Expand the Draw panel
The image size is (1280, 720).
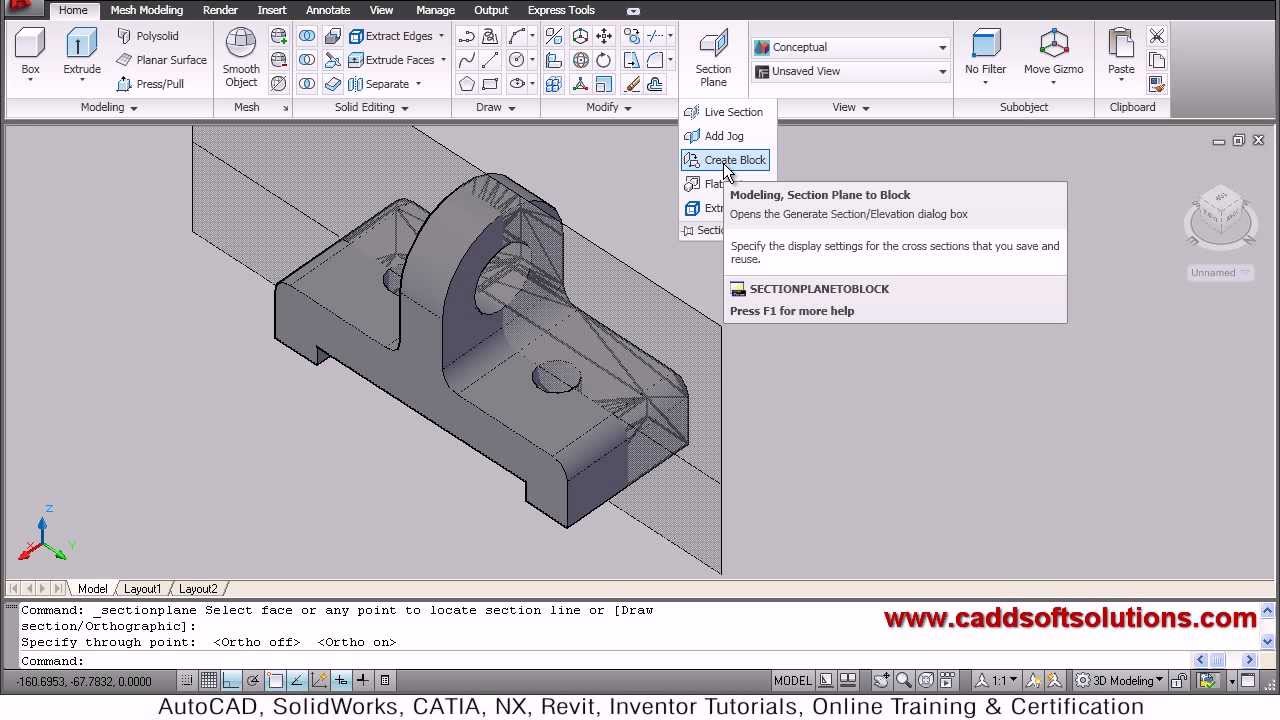tap(496, 107)
